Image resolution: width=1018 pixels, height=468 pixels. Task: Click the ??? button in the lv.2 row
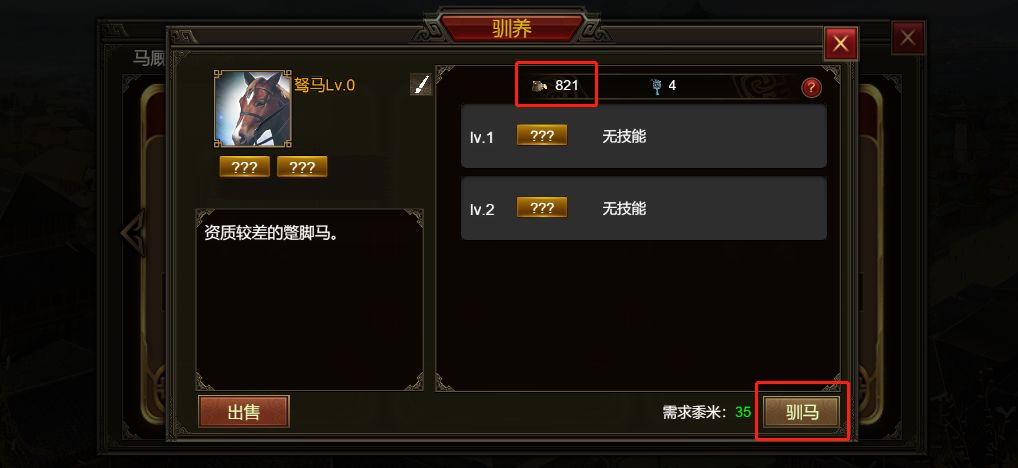coord(542,208)
